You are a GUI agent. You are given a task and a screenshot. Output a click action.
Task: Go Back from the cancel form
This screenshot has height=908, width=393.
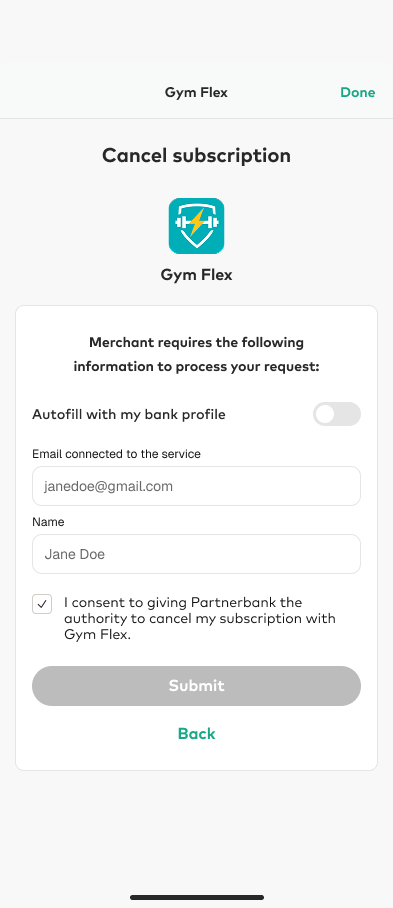coord(196,734)
